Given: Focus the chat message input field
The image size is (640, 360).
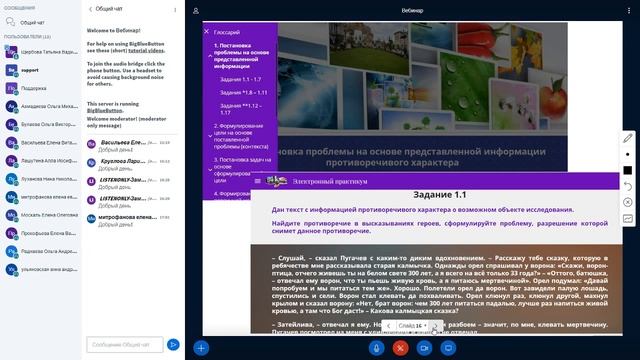Looking at the screenshot, I should 125,345.
